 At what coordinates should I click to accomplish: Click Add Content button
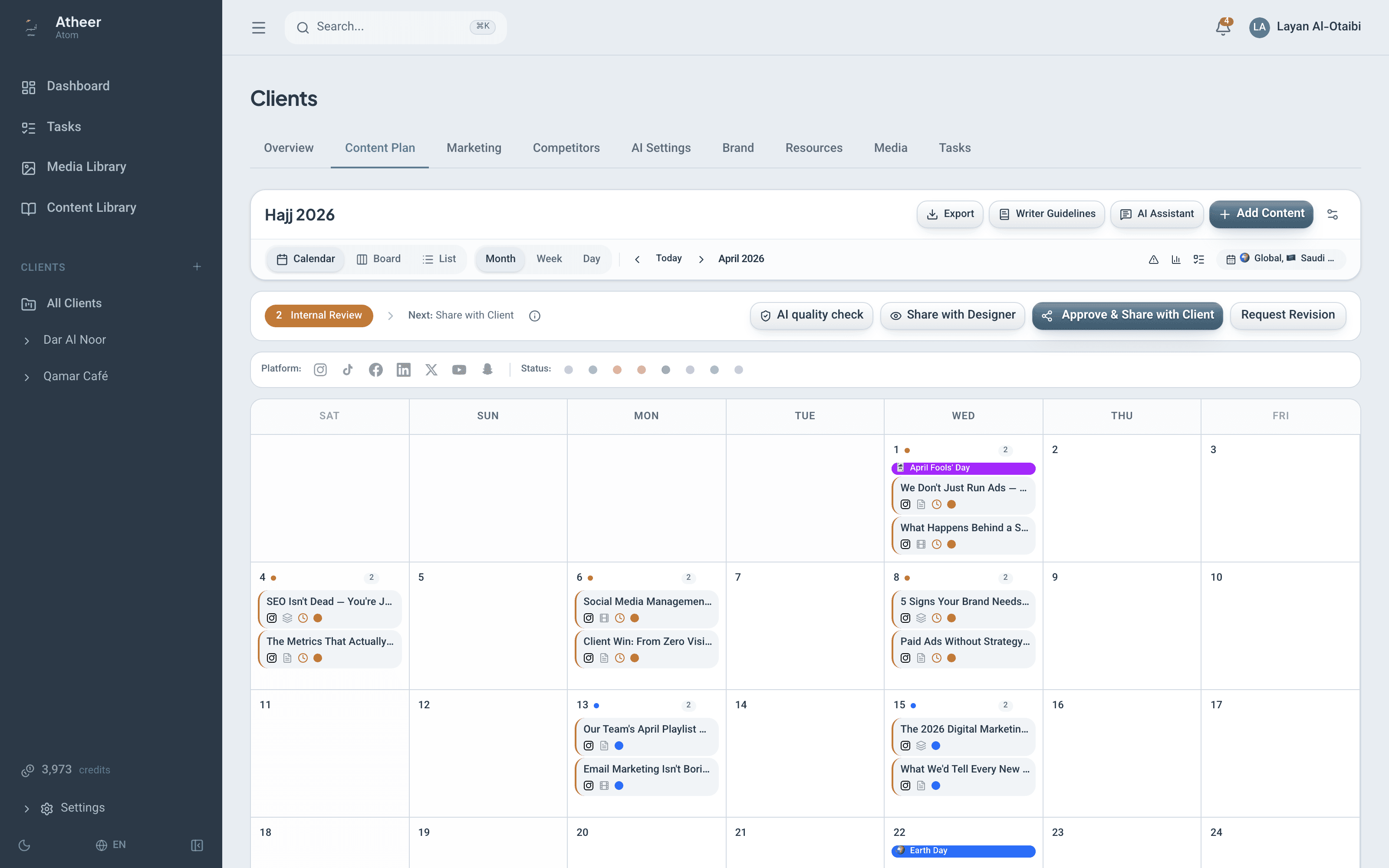click(x=1261, y=214)
